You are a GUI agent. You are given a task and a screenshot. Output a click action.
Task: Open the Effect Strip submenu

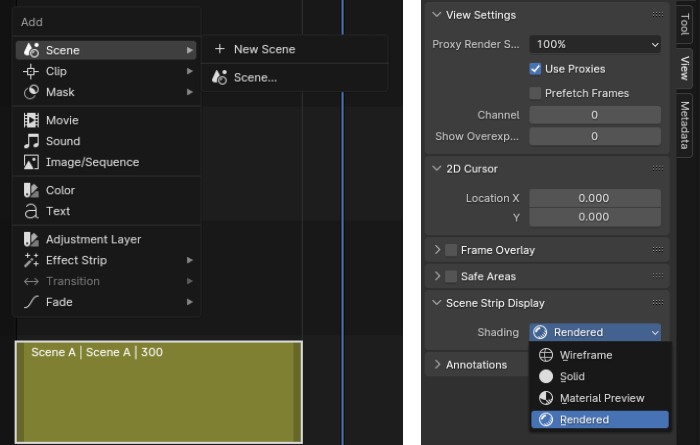click(x=106, y=260)
